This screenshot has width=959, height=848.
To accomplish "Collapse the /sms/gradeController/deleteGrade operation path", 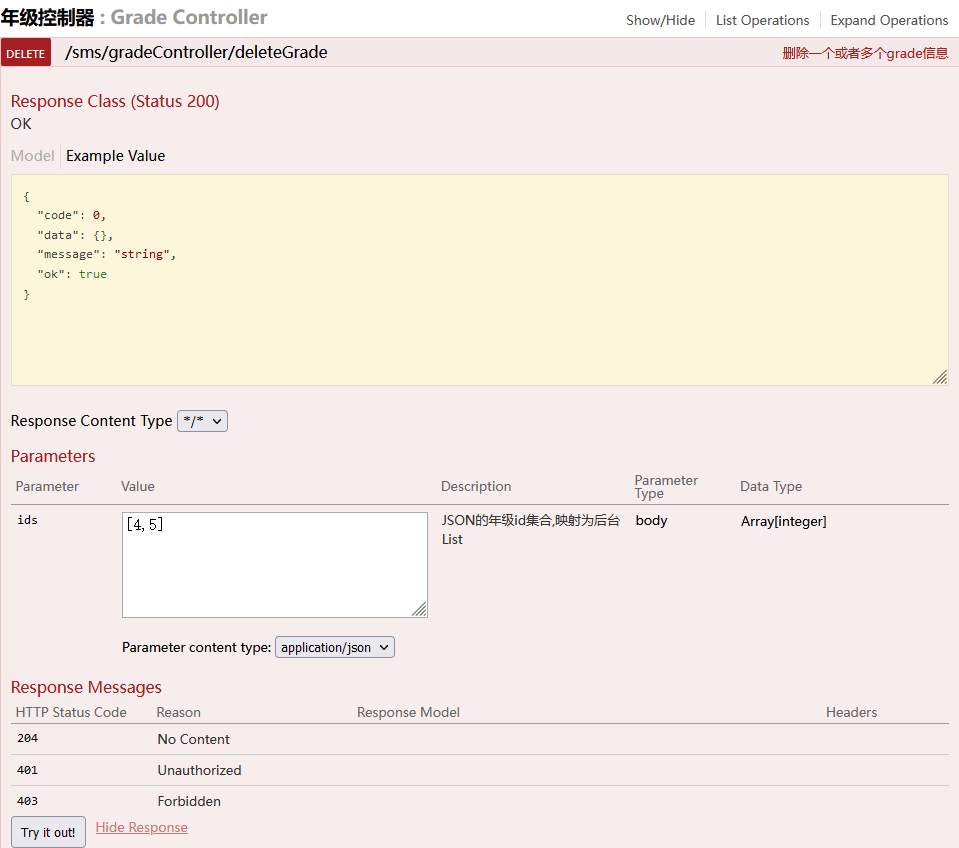I will click(196, 53).
